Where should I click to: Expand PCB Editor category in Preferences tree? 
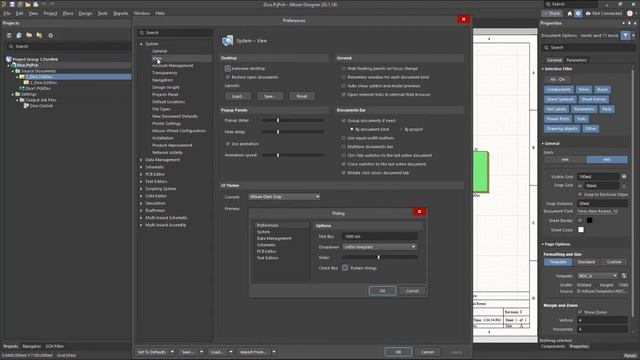pyautogui.click(x=141, y=174)
